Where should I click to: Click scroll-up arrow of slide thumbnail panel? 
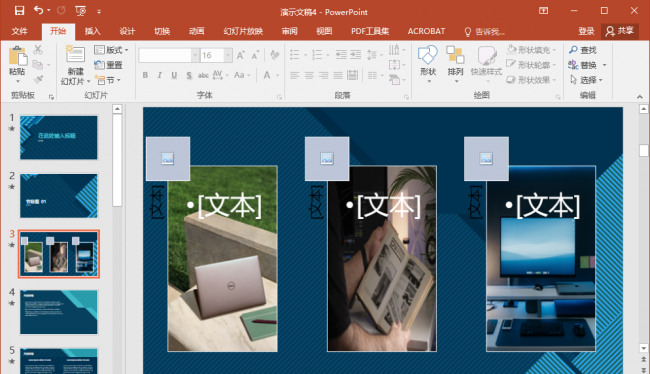tap(117, 109)
